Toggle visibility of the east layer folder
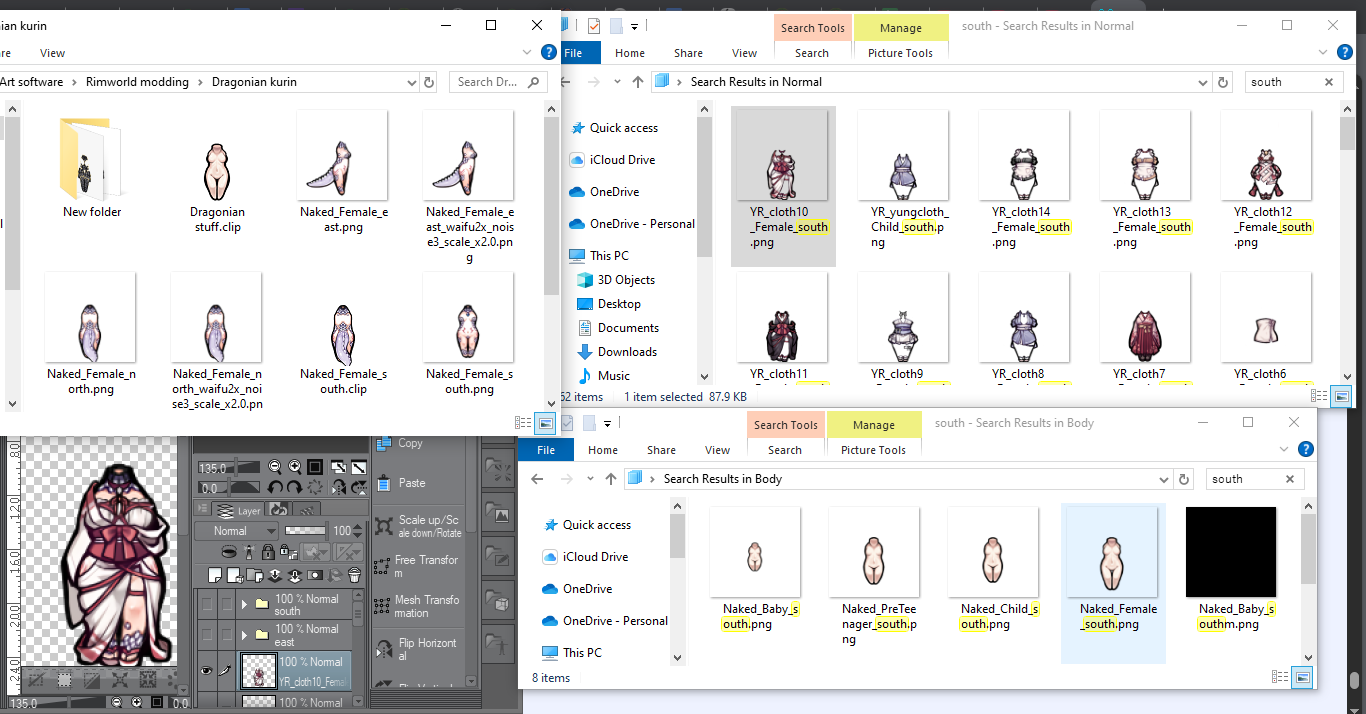1366x714 pixels. (x=206, y=636)
